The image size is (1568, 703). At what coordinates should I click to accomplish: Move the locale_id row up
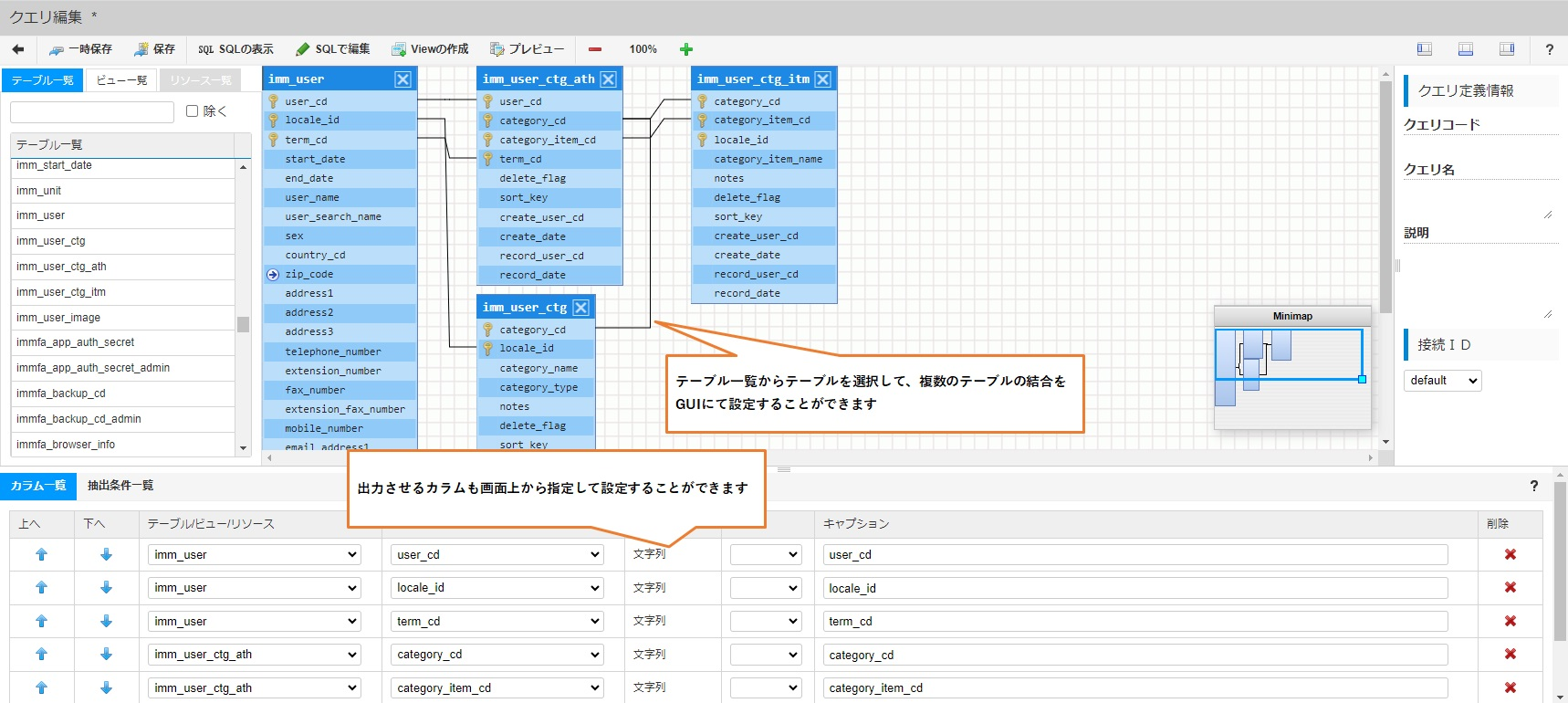point(41,588)
